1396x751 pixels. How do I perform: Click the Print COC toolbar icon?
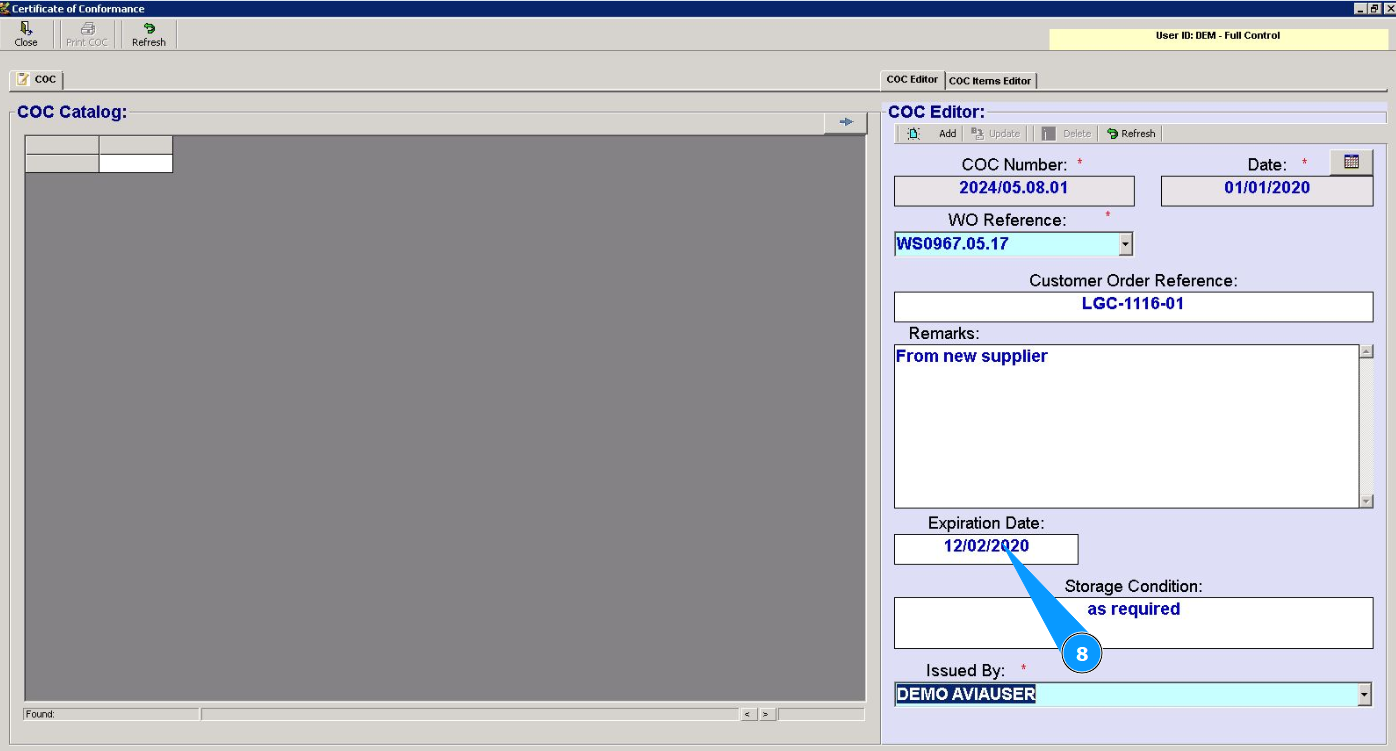(x=87, y=35)
